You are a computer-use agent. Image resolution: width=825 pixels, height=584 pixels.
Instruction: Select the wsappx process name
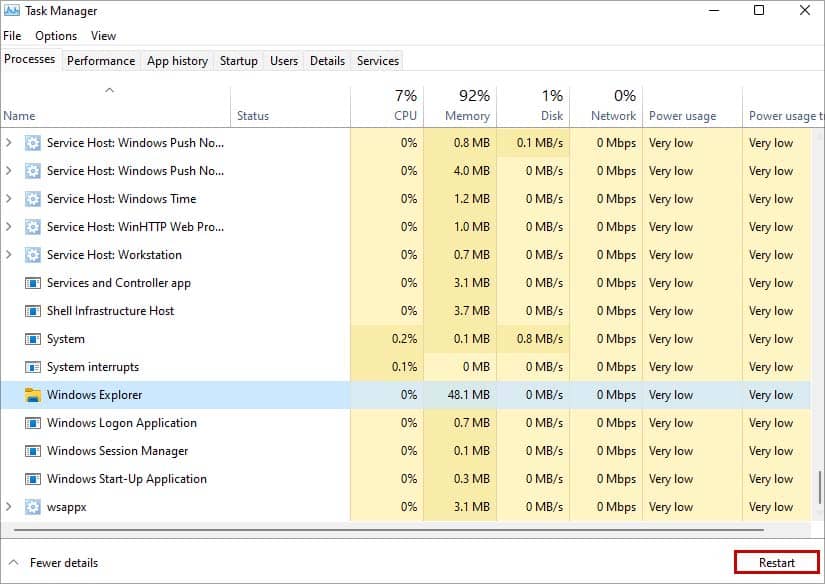[x=66, y=507]
